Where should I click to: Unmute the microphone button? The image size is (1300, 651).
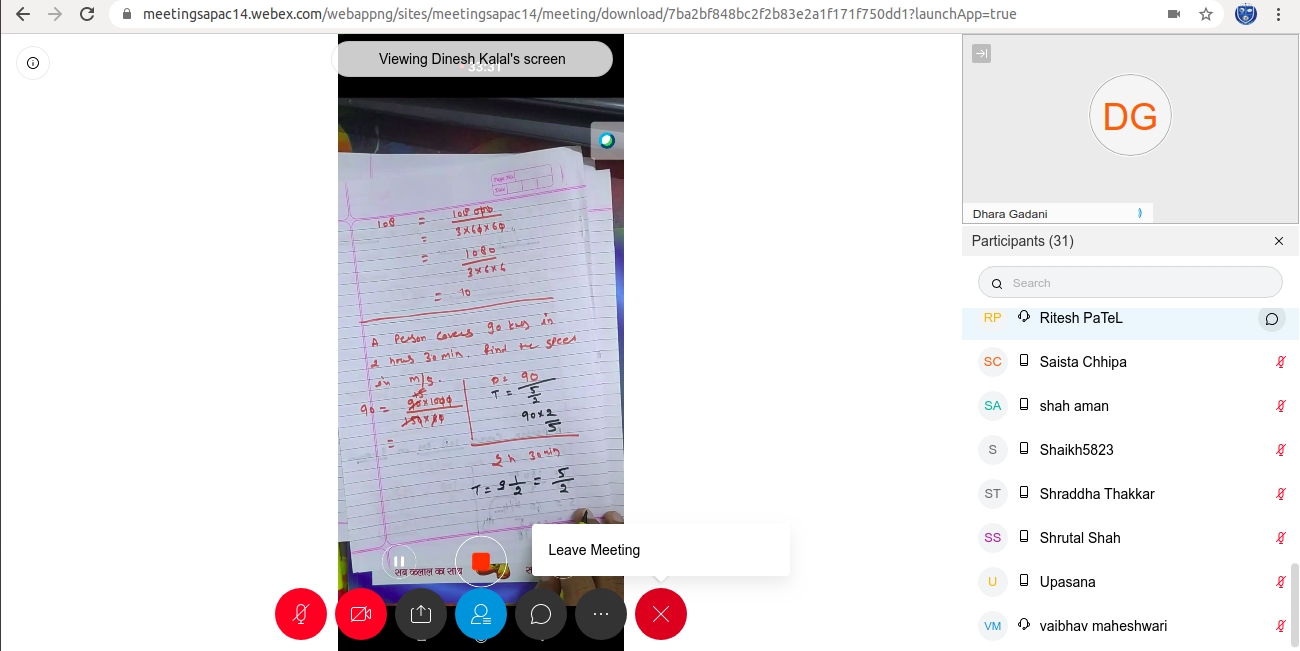point(301,614)
